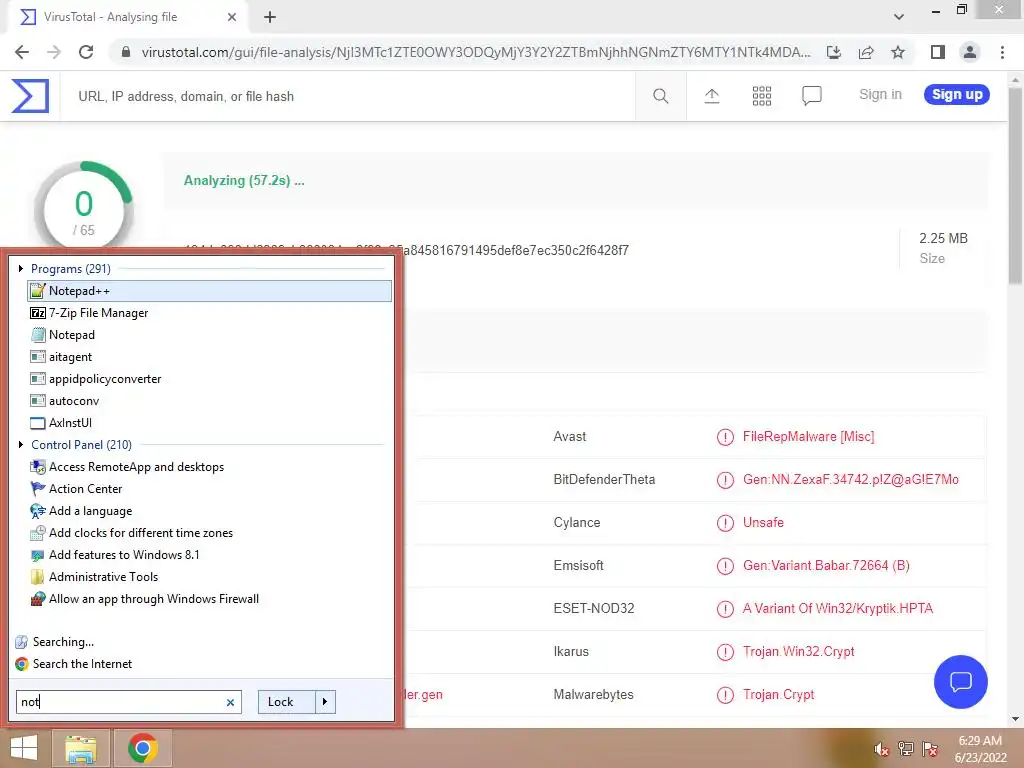
Task: Click the start menu search box
Action: [129, 702]
